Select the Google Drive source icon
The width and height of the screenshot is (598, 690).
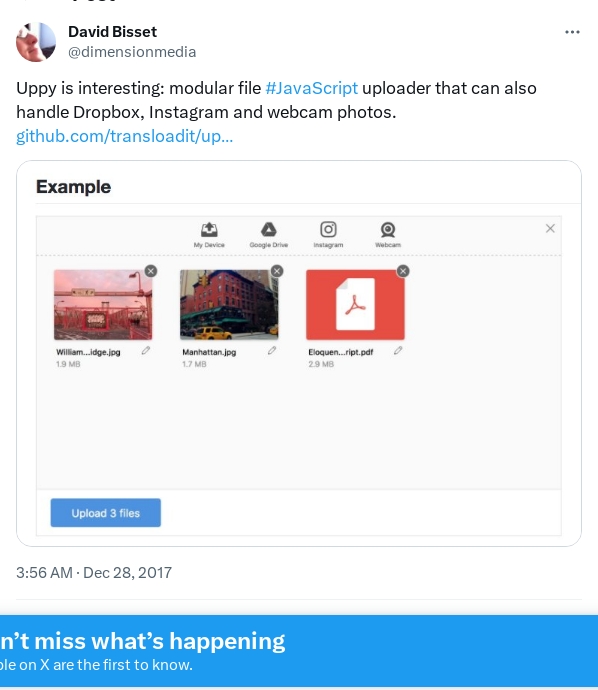268,229
